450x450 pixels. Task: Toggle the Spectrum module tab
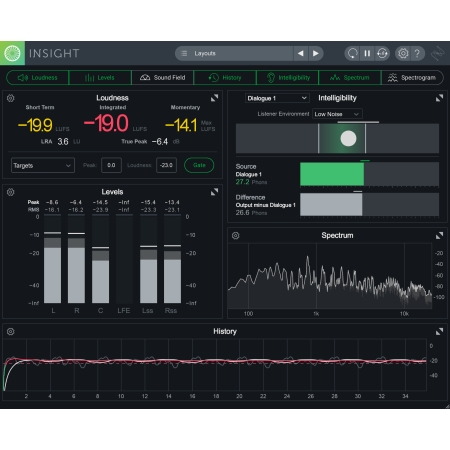coord(350,78)
